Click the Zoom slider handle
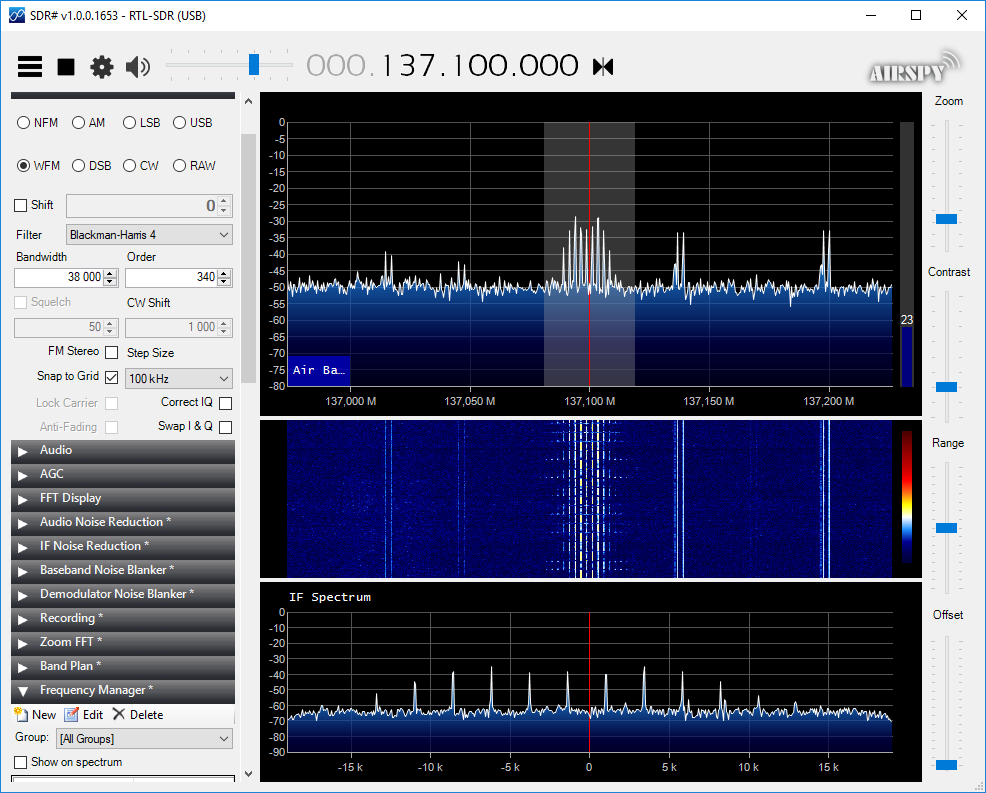Screen dimensions: 986x793 tap(946, 219)
